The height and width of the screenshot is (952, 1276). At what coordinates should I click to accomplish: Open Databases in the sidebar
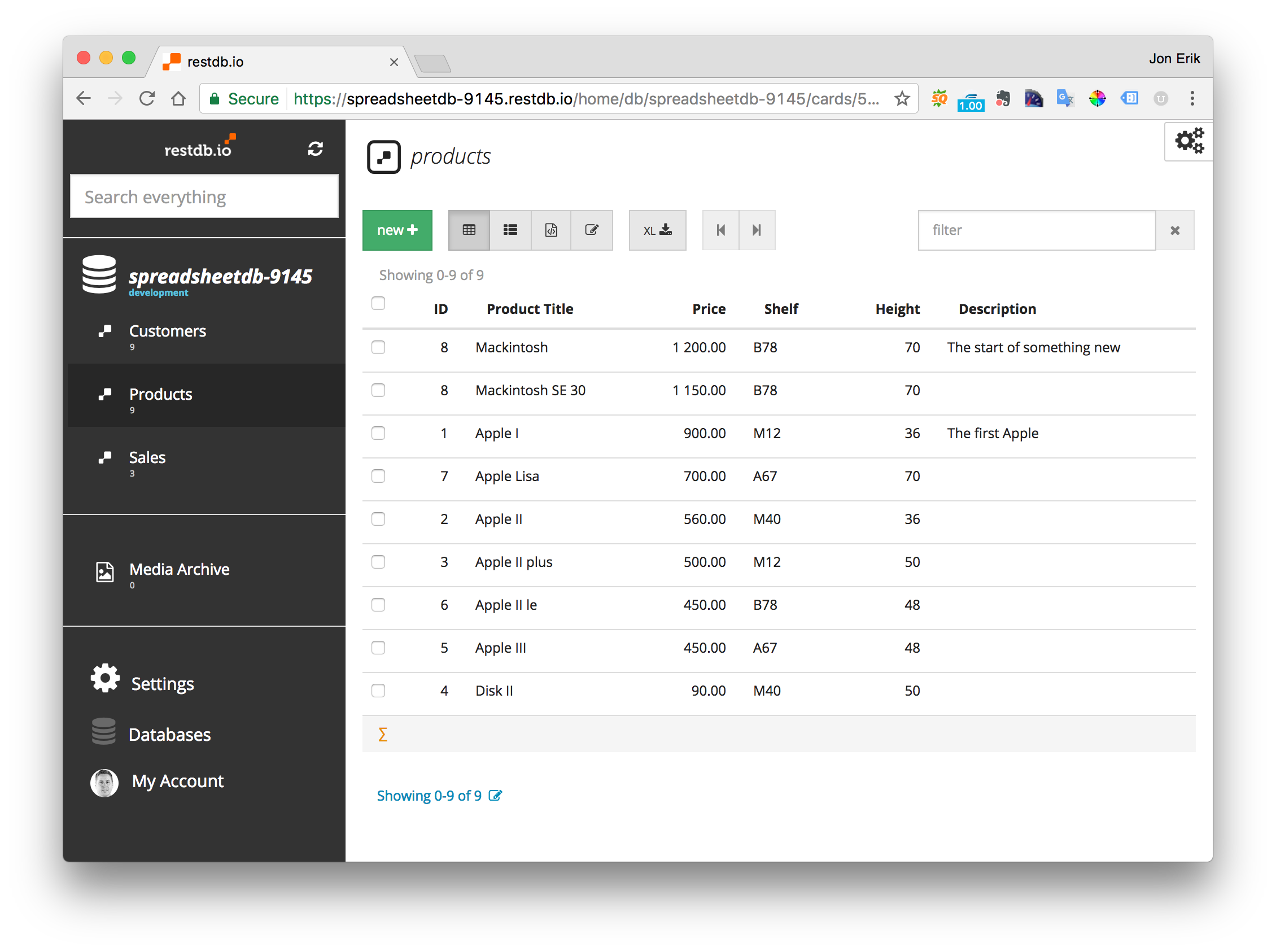169,734
